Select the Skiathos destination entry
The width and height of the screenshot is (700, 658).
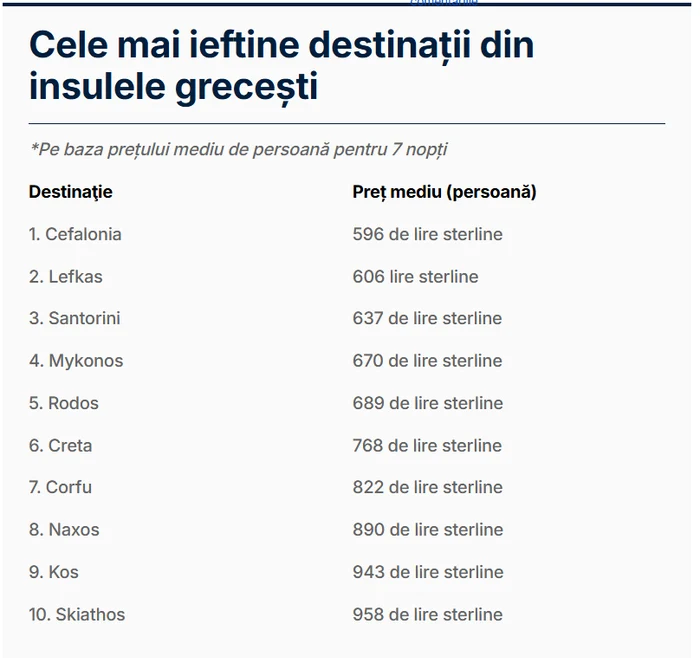tap(77, 614)
